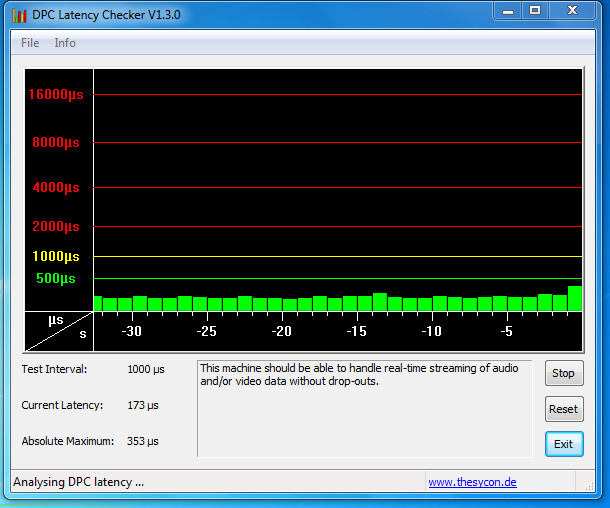Click the 173 µs current latency value
This screenshot has width=610, height=508.
143,405
